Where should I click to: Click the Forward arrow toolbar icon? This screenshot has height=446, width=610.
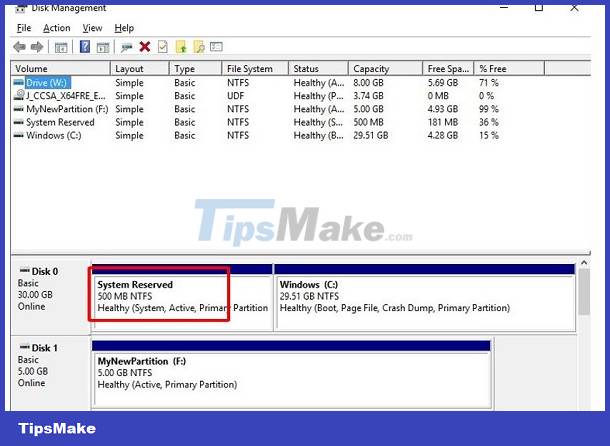click(x=37, y=47)
